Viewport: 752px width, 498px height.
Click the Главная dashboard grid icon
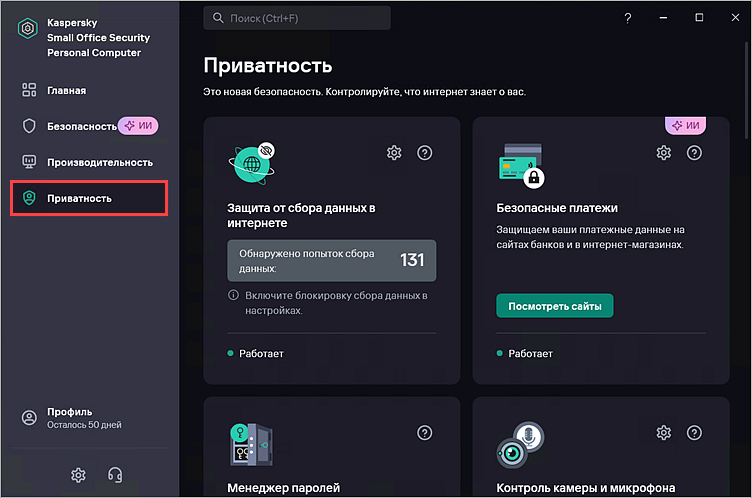click(x=29, y=90)
